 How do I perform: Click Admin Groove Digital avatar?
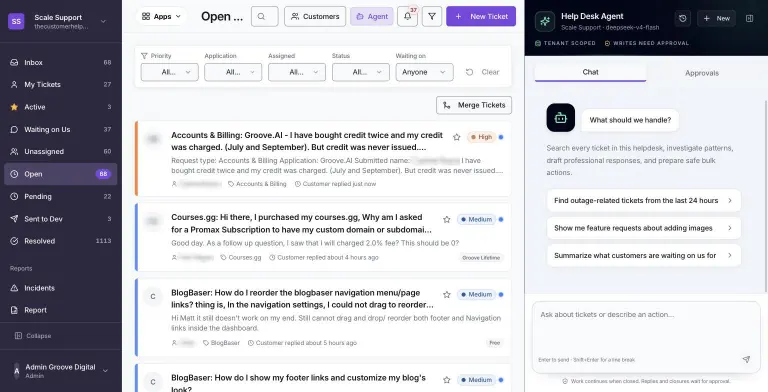pos(16,371)
